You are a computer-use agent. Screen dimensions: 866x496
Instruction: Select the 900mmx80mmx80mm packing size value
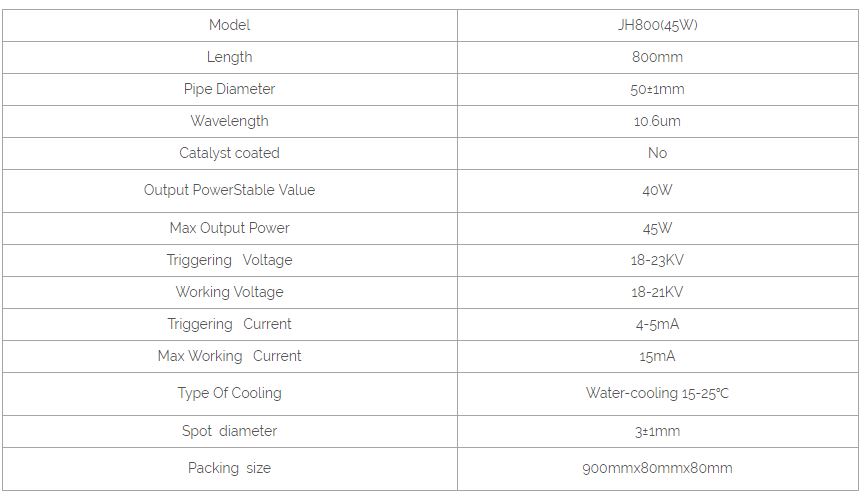tap(657, 468)
